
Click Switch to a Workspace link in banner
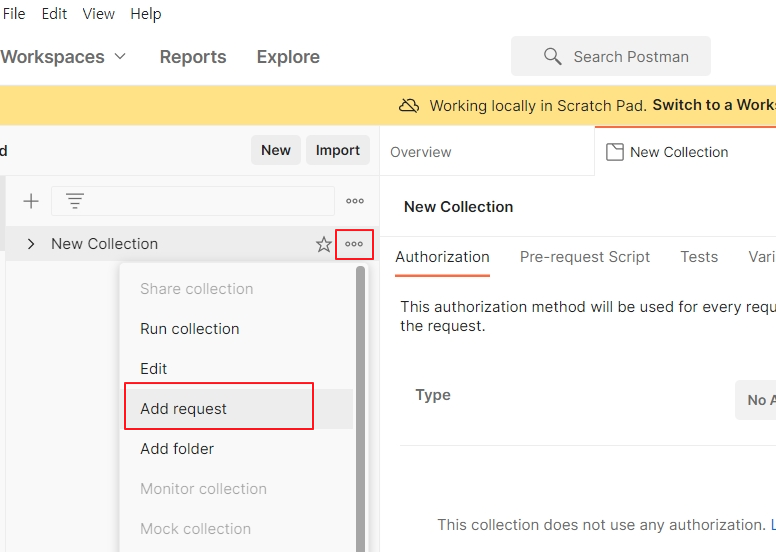(714, 105)
